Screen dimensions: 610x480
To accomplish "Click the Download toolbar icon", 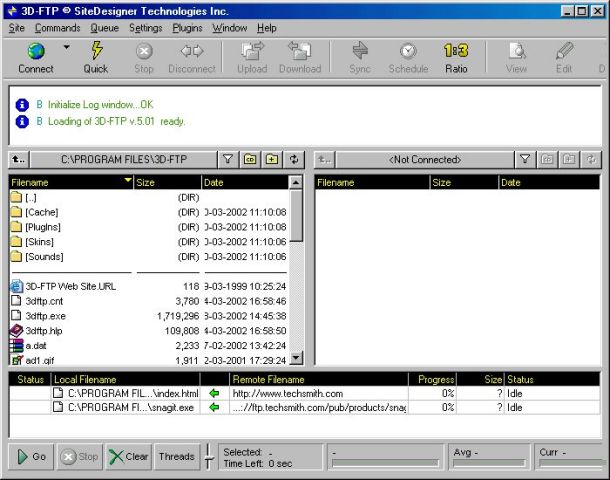I will point(300,51).
